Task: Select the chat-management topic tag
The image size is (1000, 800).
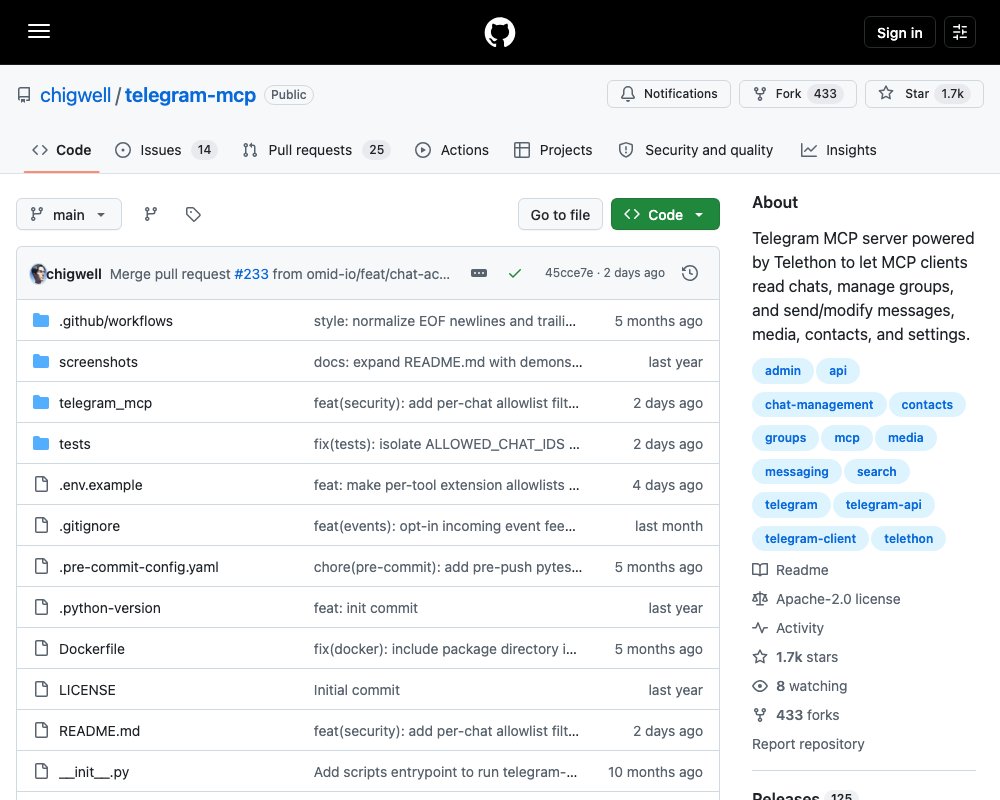Action: 819,404
